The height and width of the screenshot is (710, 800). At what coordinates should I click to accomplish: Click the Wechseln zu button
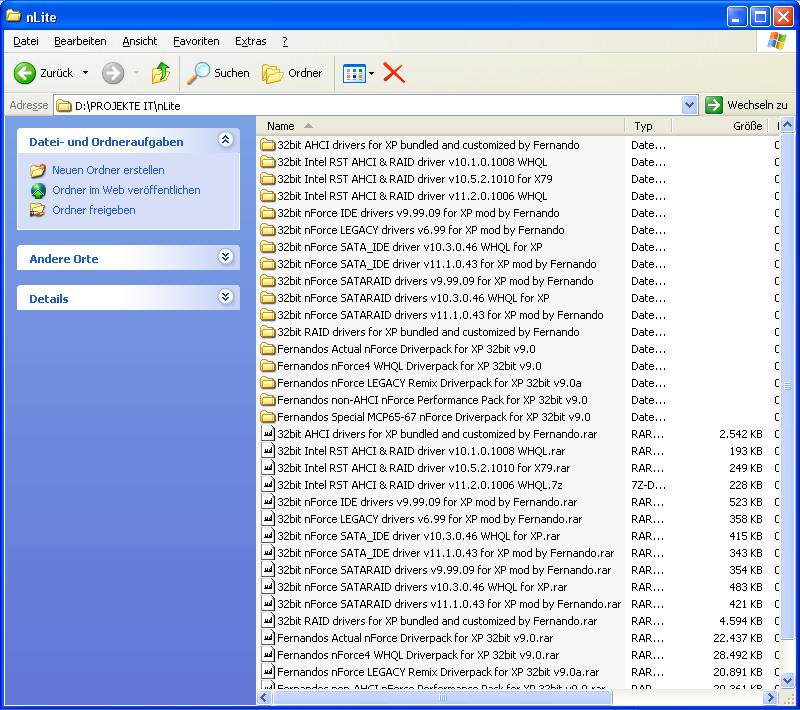[x=746, y=105]
